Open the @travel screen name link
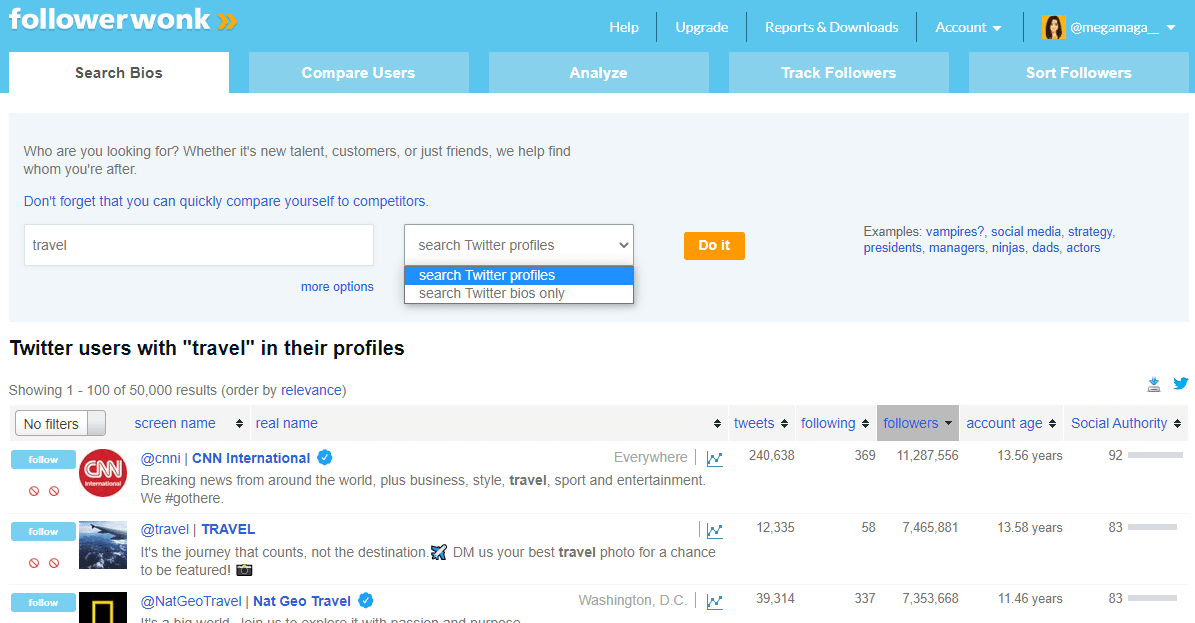The width and height of the screenshot is (1195, 623). coord(165,529)
